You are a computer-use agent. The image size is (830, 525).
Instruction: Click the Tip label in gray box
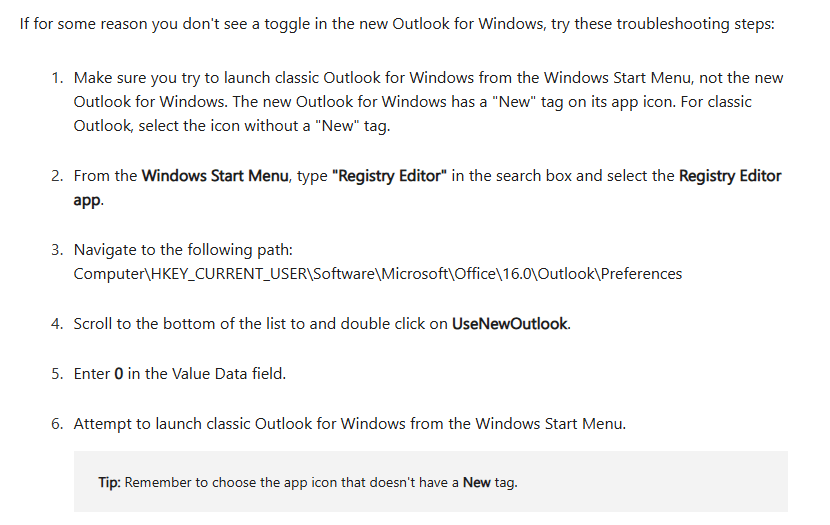pos(110,483)
